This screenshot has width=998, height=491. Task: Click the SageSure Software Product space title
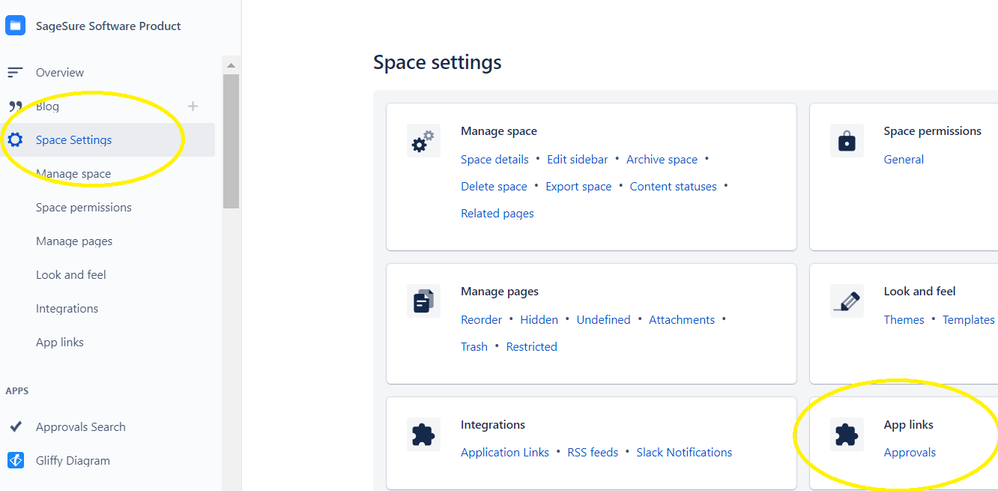tap(108, 26)
